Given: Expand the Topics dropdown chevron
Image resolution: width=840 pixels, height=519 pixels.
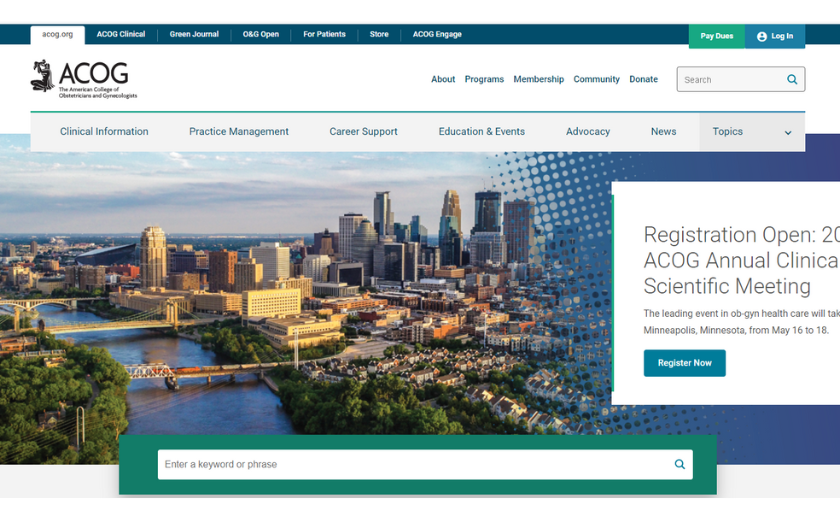Looking at the screenshot, I should pos(788,133).
